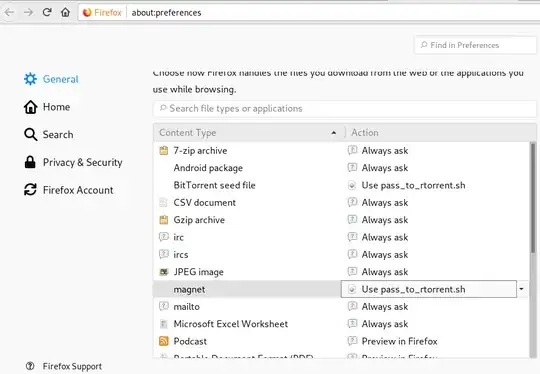Image resolution: width=540 pixels, height=374 pixels.
Task: Open the magnet action dropdown arrow
Action: point(521,289)
